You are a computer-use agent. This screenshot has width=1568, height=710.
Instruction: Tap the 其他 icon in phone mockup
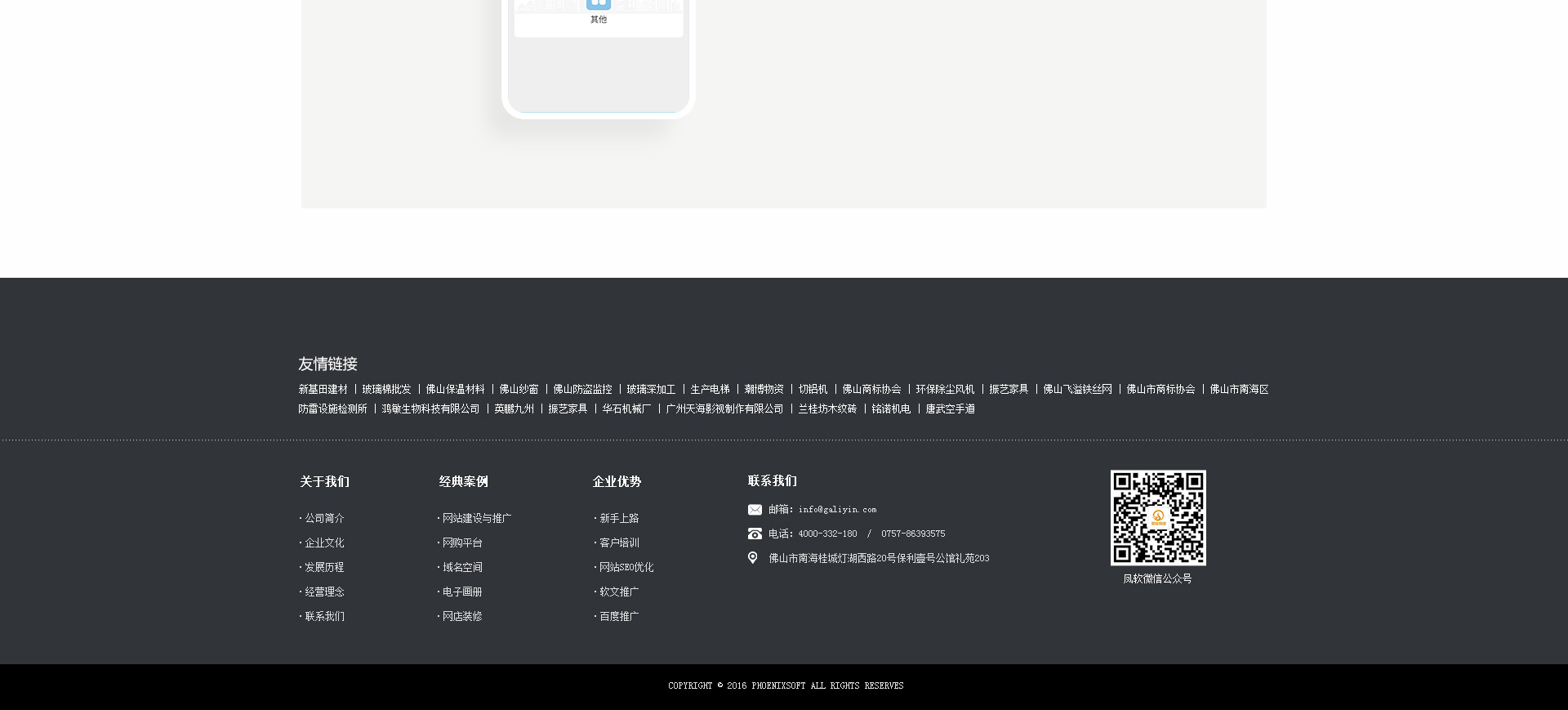[599, 5]
